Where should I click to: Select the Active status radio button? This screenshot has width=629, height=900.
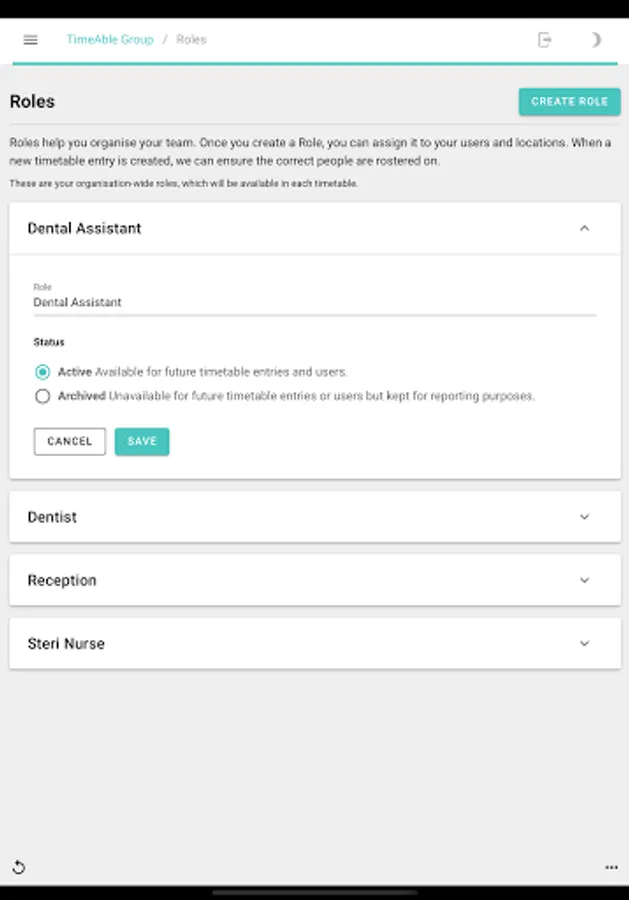point(42,372)
